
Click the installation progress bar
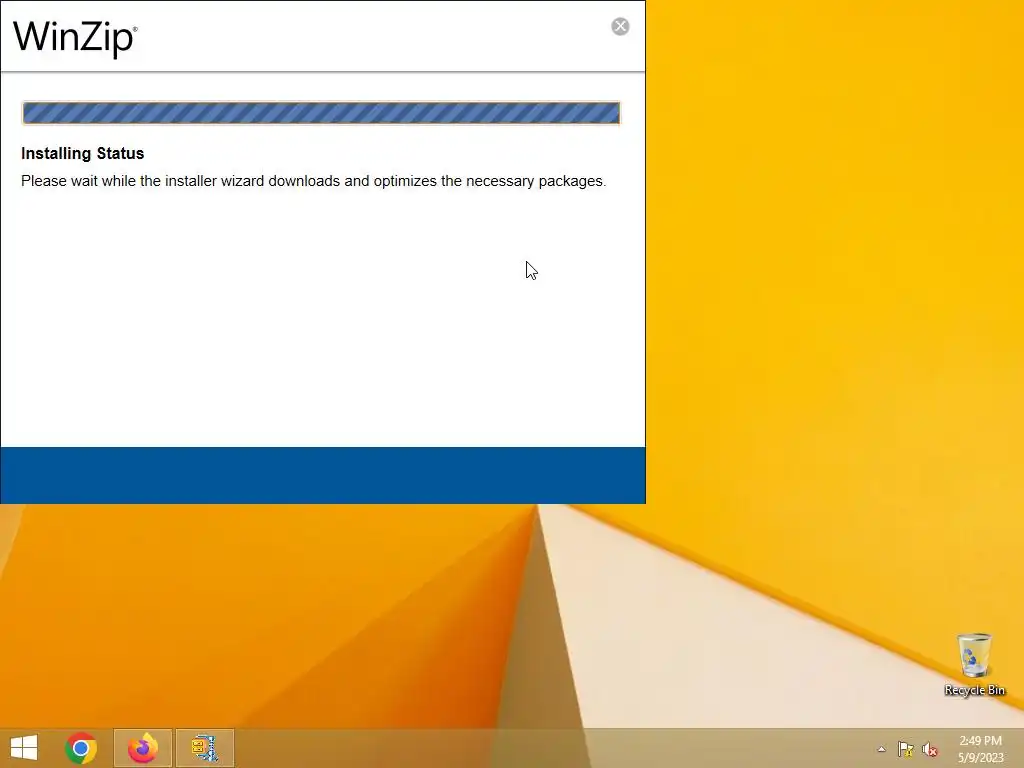point(321,113)
